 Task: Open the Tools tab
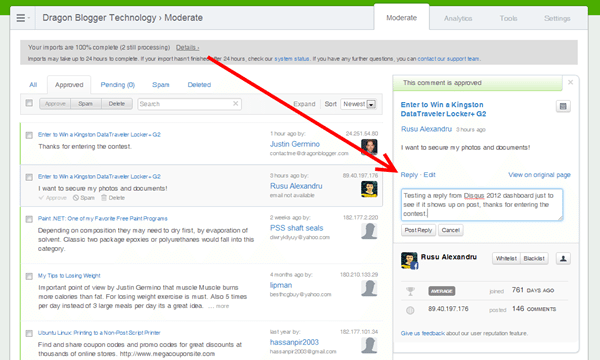pyautogui.click(x=508, y=18)
